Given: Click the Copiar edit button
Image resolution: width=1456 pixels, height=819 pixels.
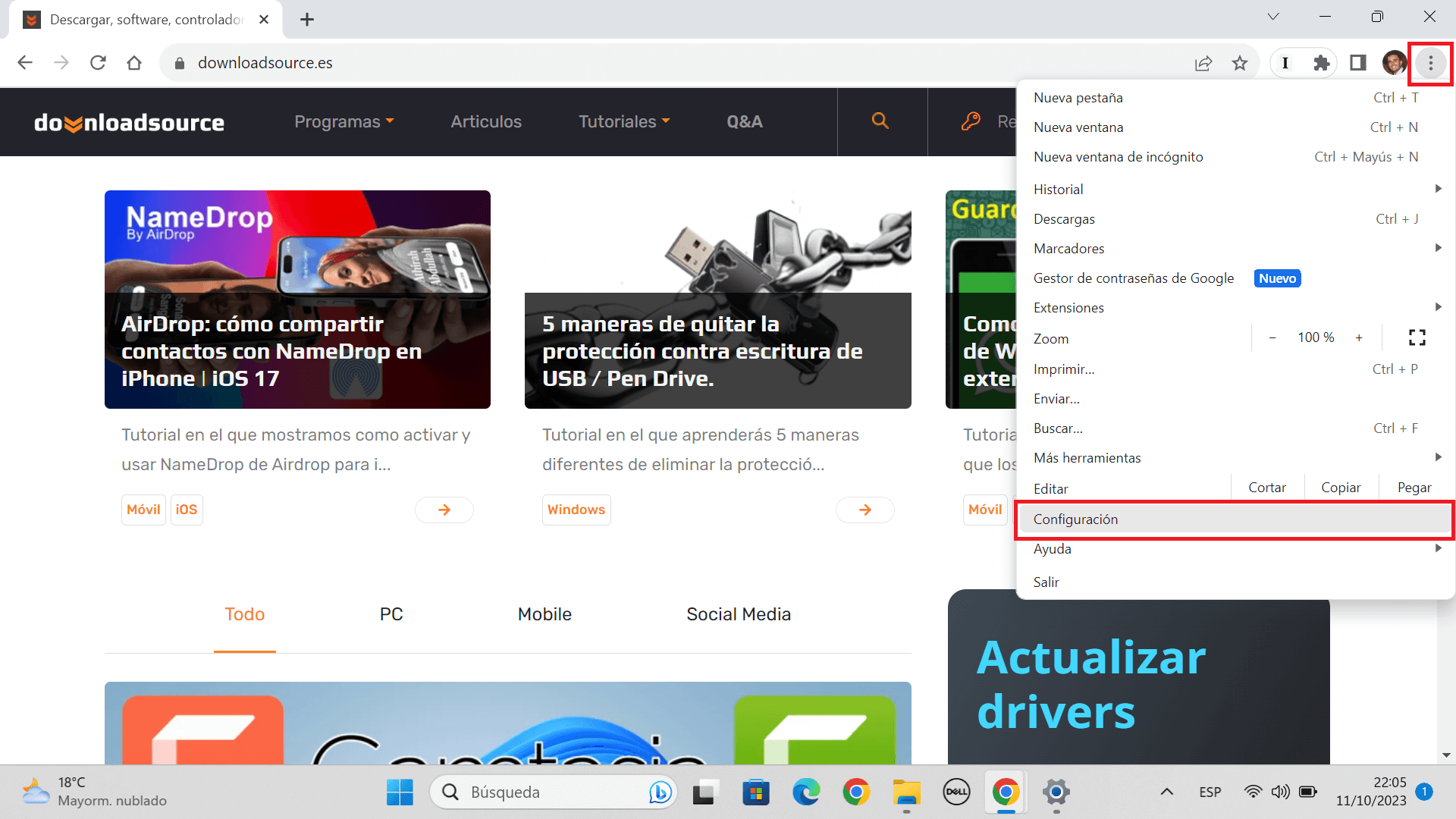Looking at the screenshot, I should pos(1341,488).
